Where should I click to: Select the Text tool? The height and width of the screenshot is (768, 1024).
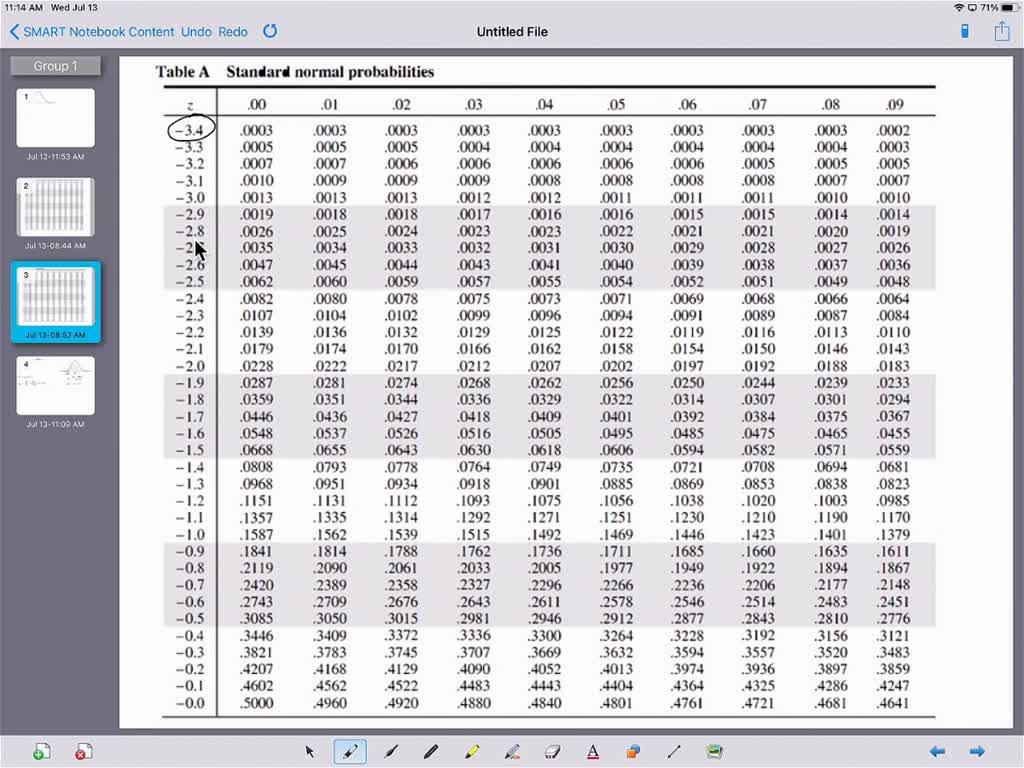593,751
